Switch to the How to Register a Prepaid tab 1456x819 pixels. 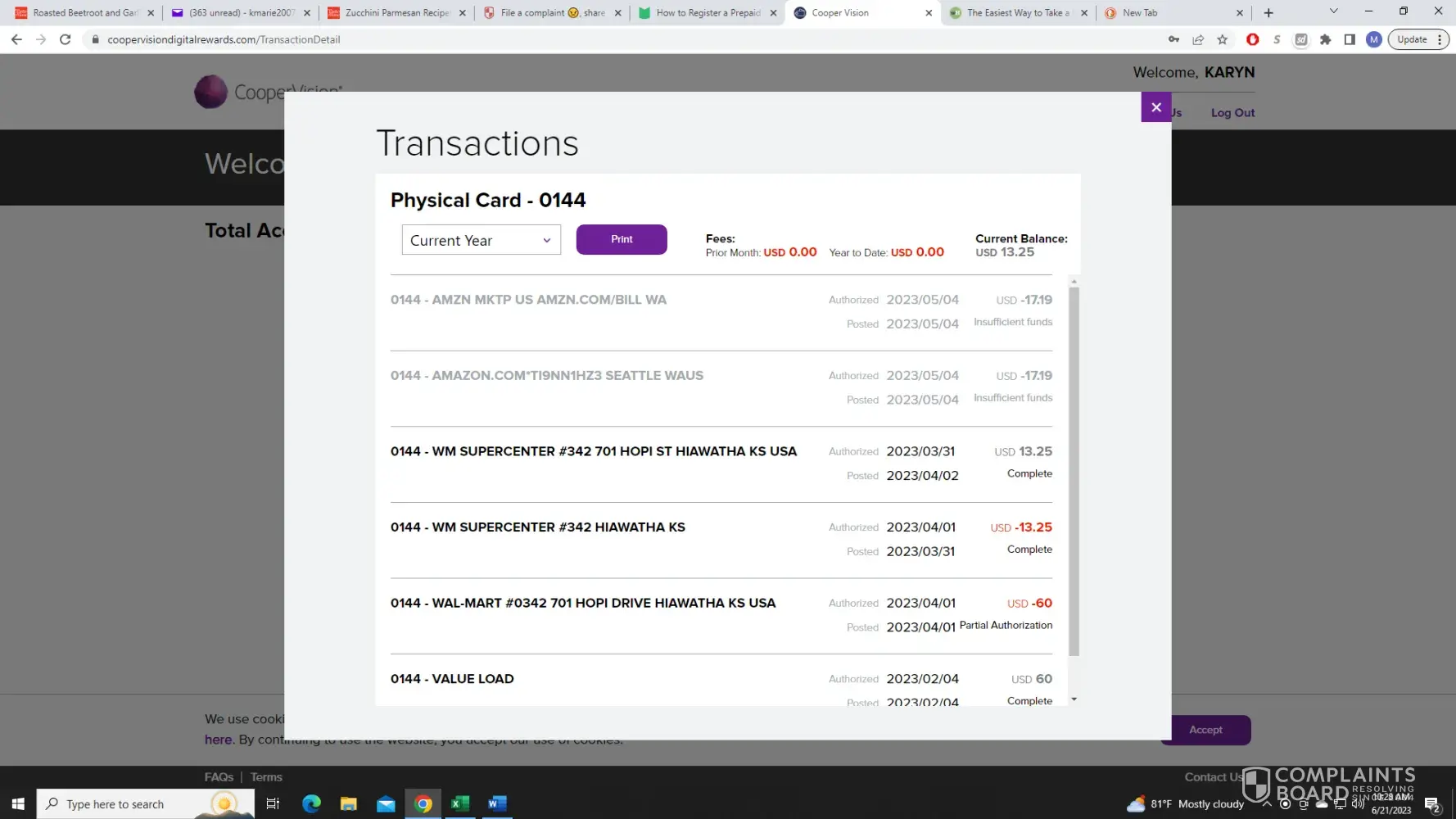pos(708,13)
